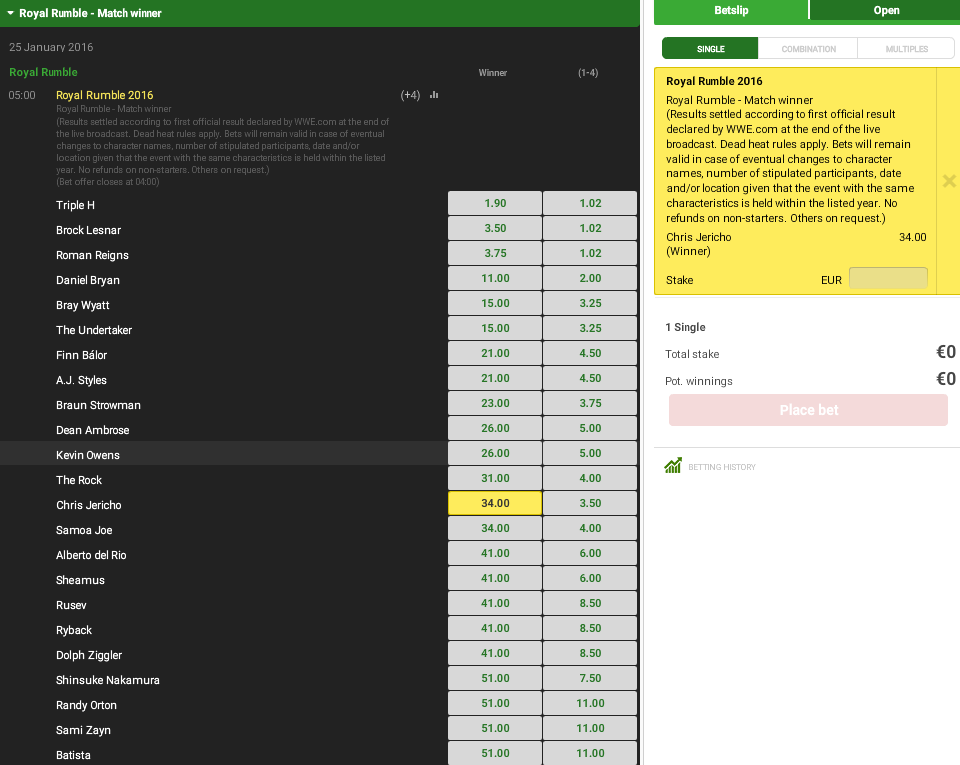Select Randy Orton winner odds 51.00
Viewport: 960px width, 765px height.
pos(495,704)
